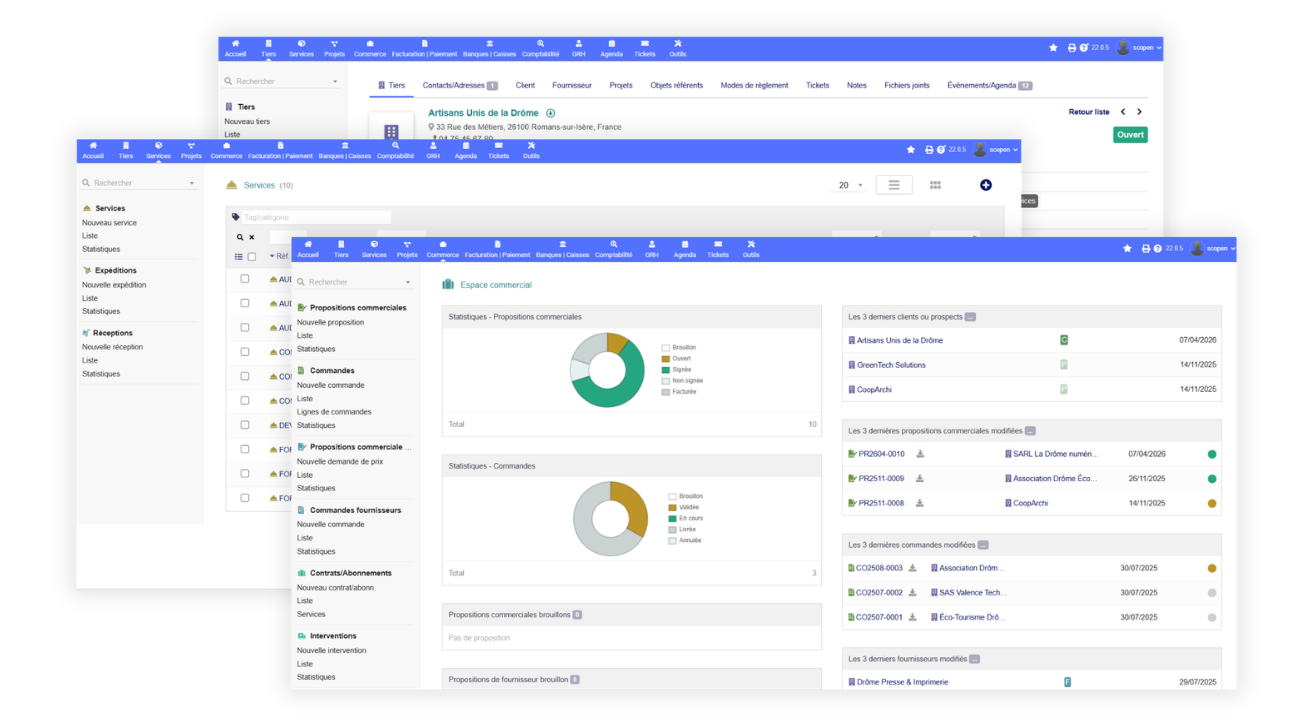Open Nouveau service link in Services window sidebar

[x=109, y=223]
